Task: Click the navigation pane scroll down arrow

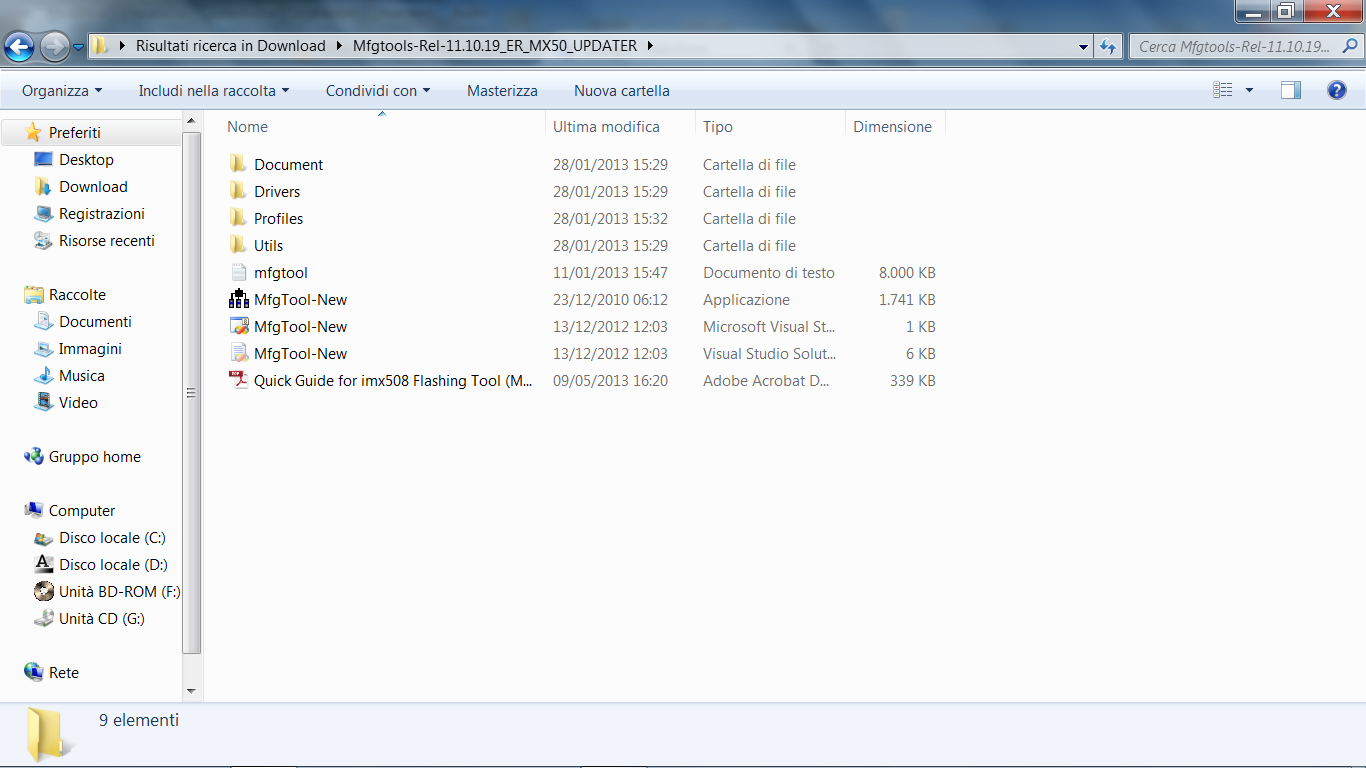Action: [193, 691]
